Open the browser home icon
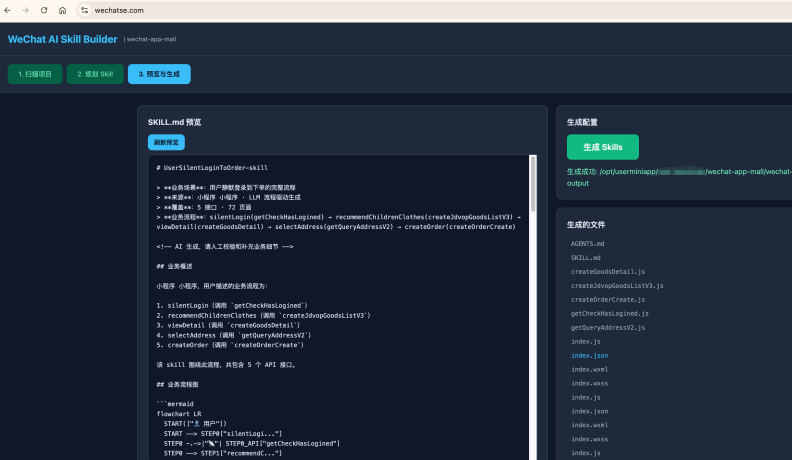Image resolution: width=792 pixels, height=460 pixels. [x=62, y=10]
